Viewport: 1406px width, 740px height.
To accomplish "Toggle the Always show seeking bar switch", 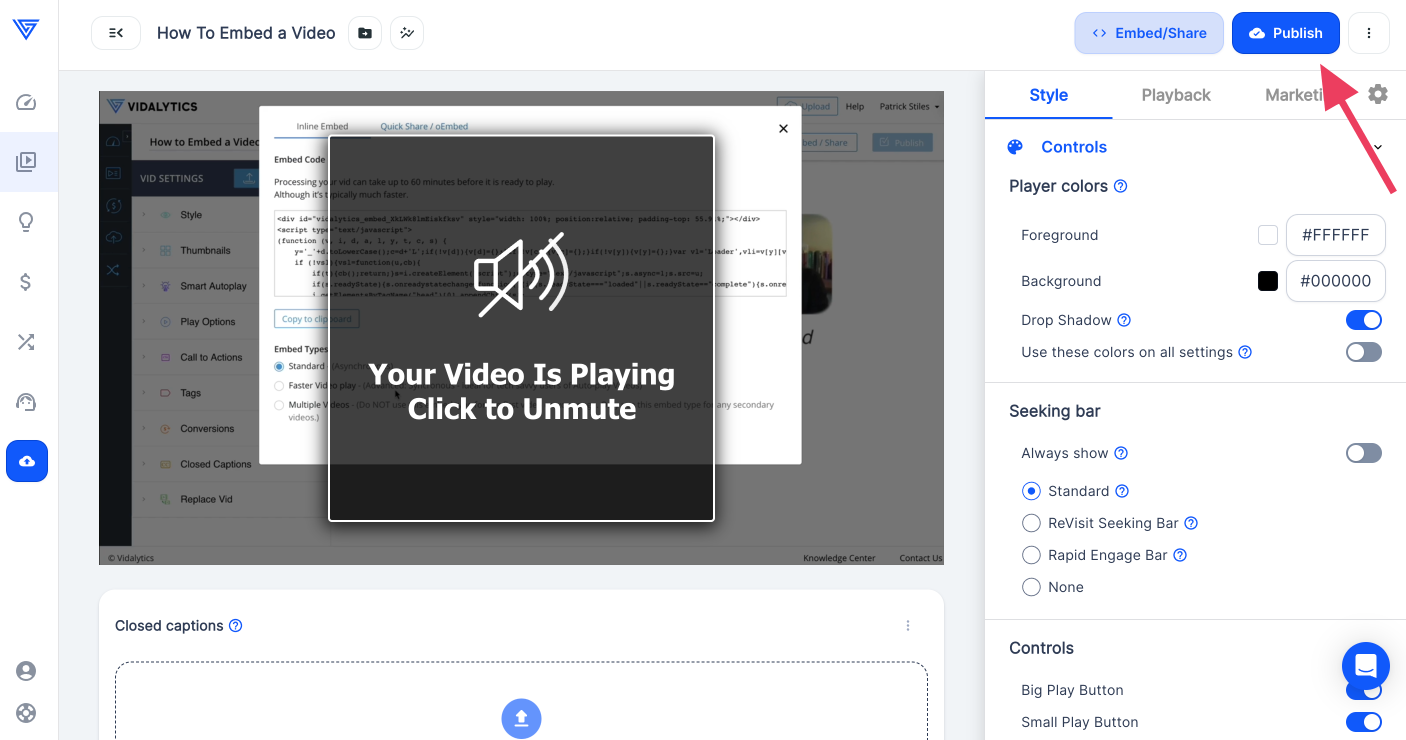I will click(x=1364, y=453).
